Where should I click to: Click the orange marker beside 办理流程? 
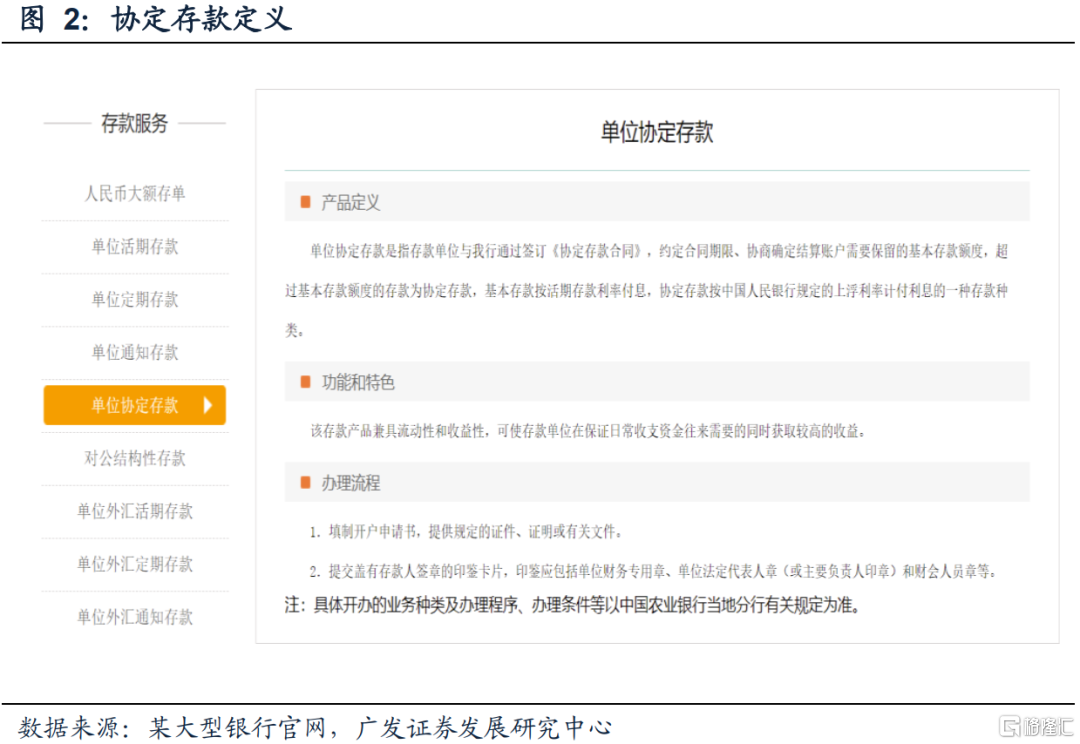pos(306,483)
